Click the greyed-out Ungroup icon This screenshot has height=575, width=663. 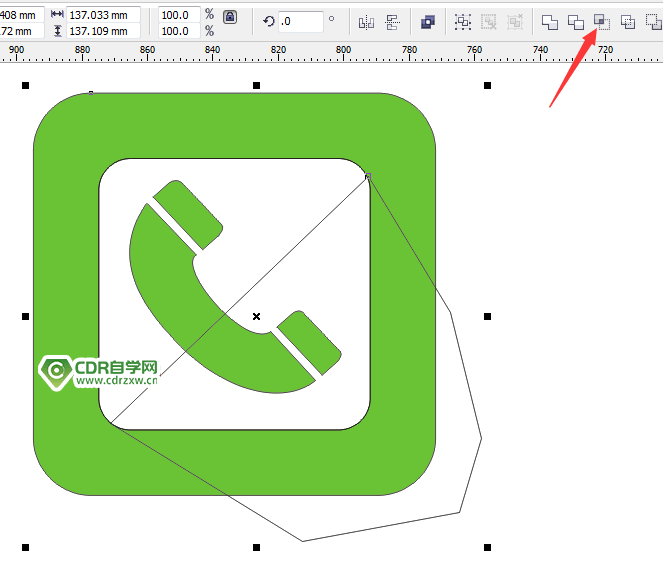[x=489, y=22]
